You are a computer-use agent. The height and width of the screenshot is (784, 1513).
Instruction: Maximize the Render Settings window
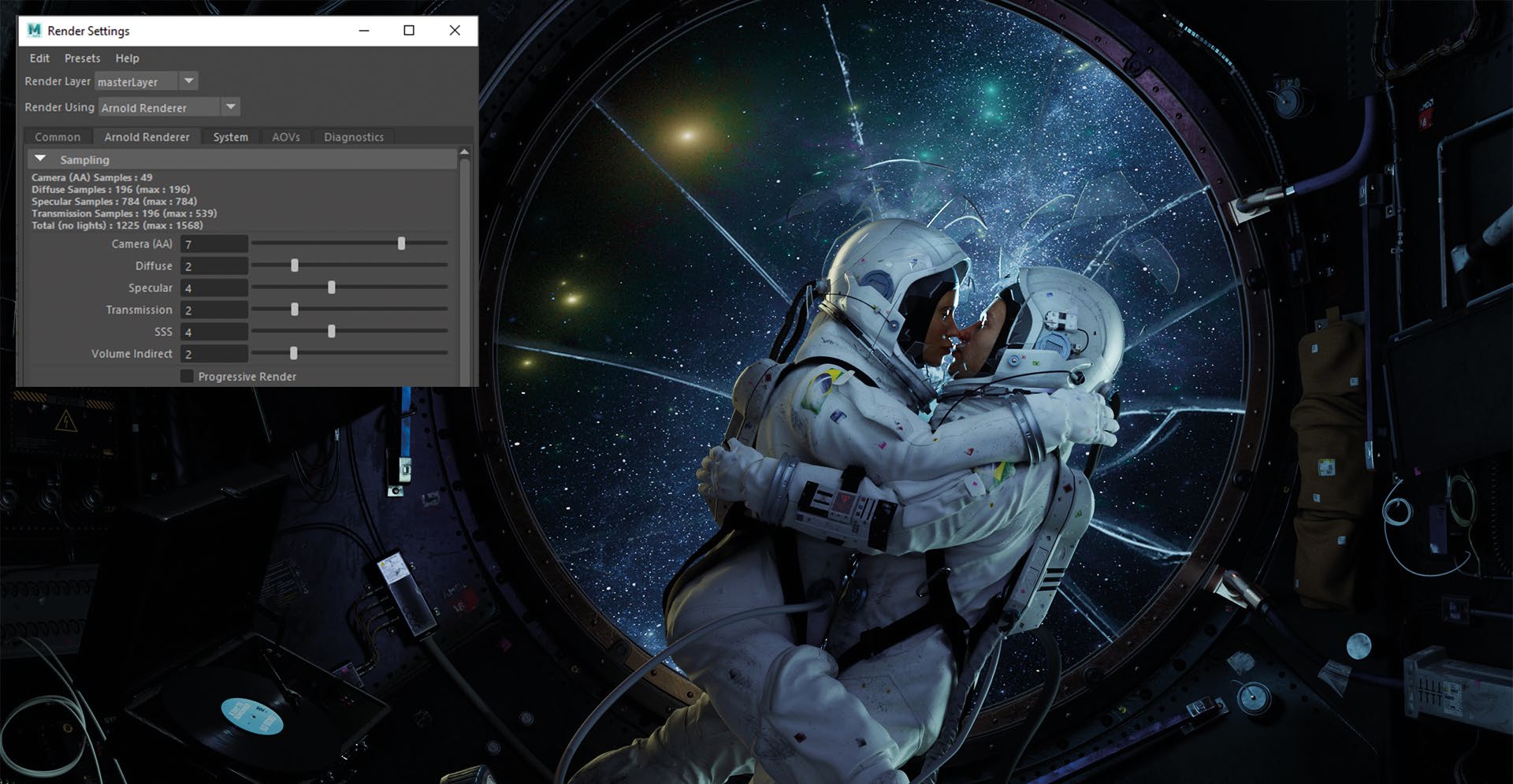pos(409,31)
